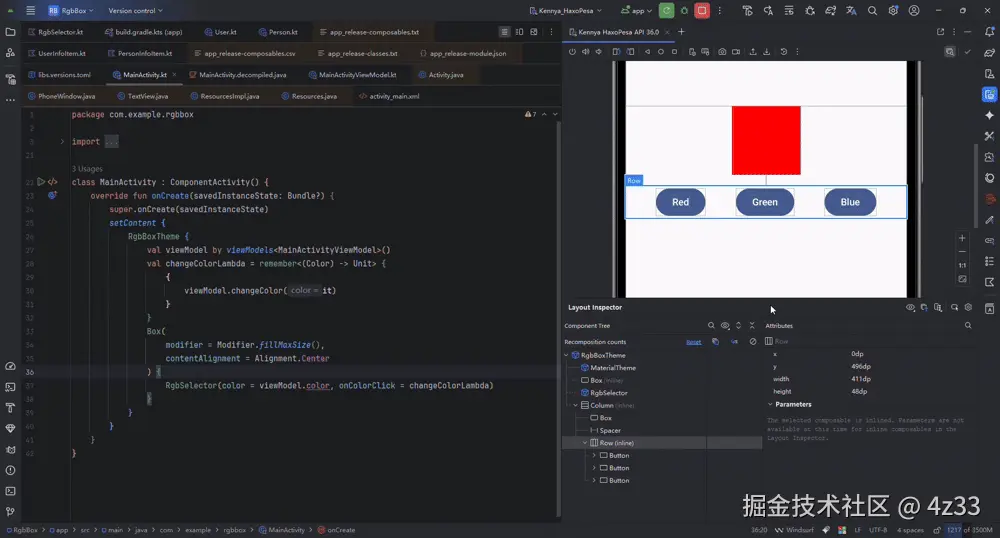Click the emulator Home circle button
This screenshot has width=1000, height=538.
point(661,52)
